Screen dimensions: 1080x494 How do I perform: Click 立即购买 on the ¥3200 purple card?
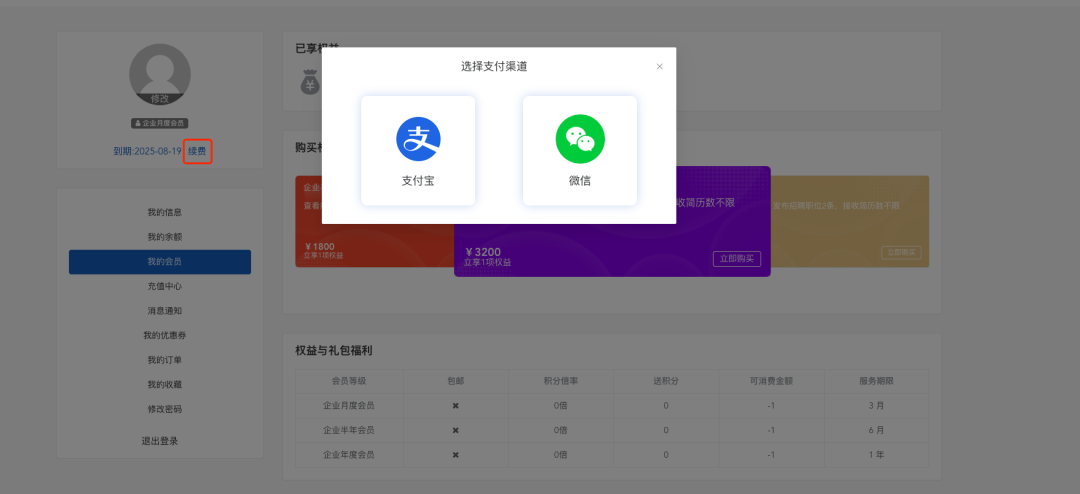[737, 259]
